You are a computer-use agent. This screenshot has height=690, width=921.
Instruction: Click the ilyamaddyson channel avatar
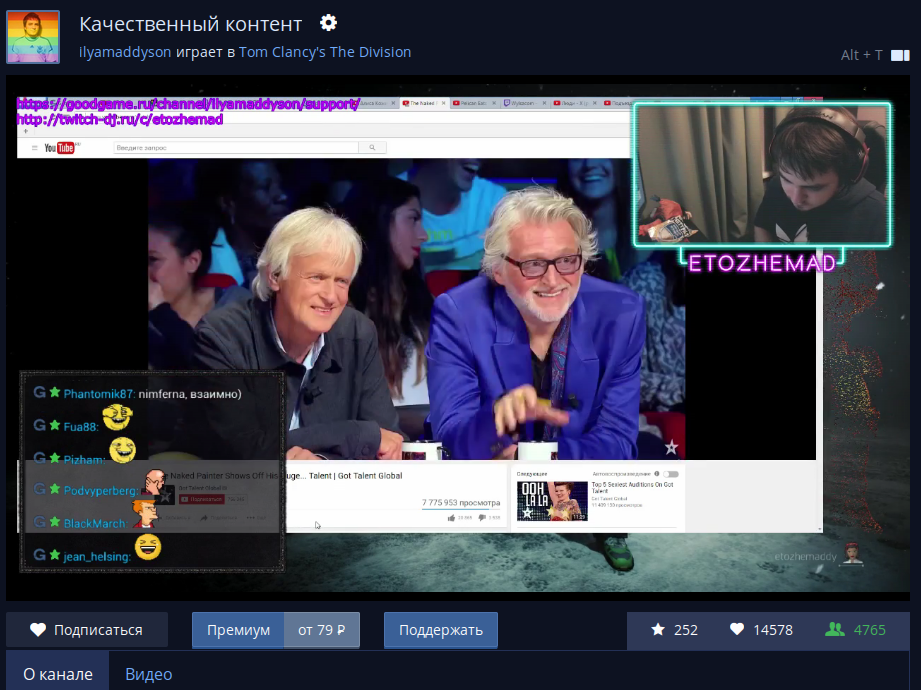click(x=33, y=37)
